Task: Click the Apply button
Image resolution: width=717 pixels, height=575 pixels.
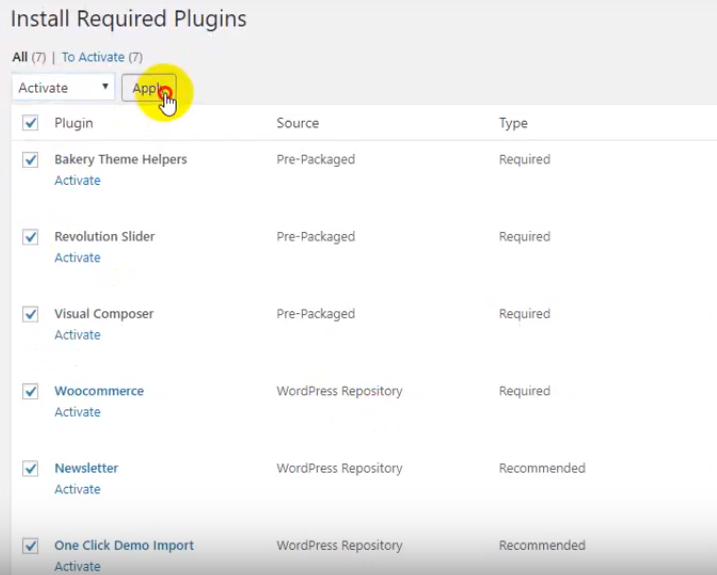Action: (149, 88)
